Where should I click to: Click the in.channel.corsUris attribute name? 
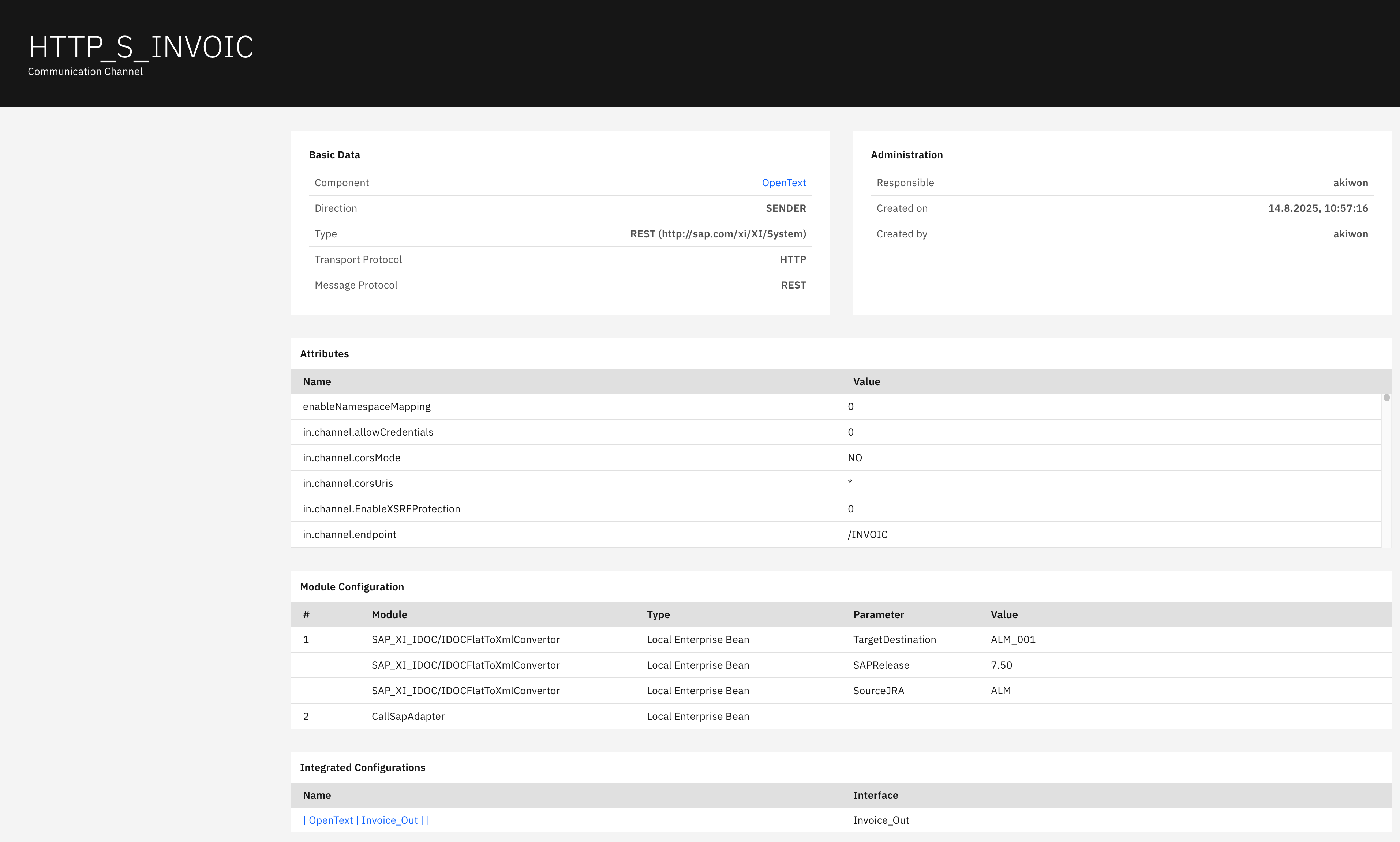[x=348, y=484]
